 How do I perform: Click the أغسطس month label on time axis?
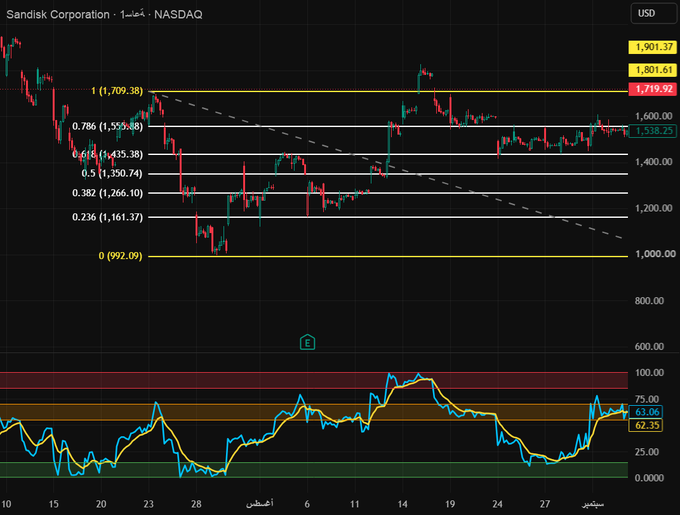[260, 503]
